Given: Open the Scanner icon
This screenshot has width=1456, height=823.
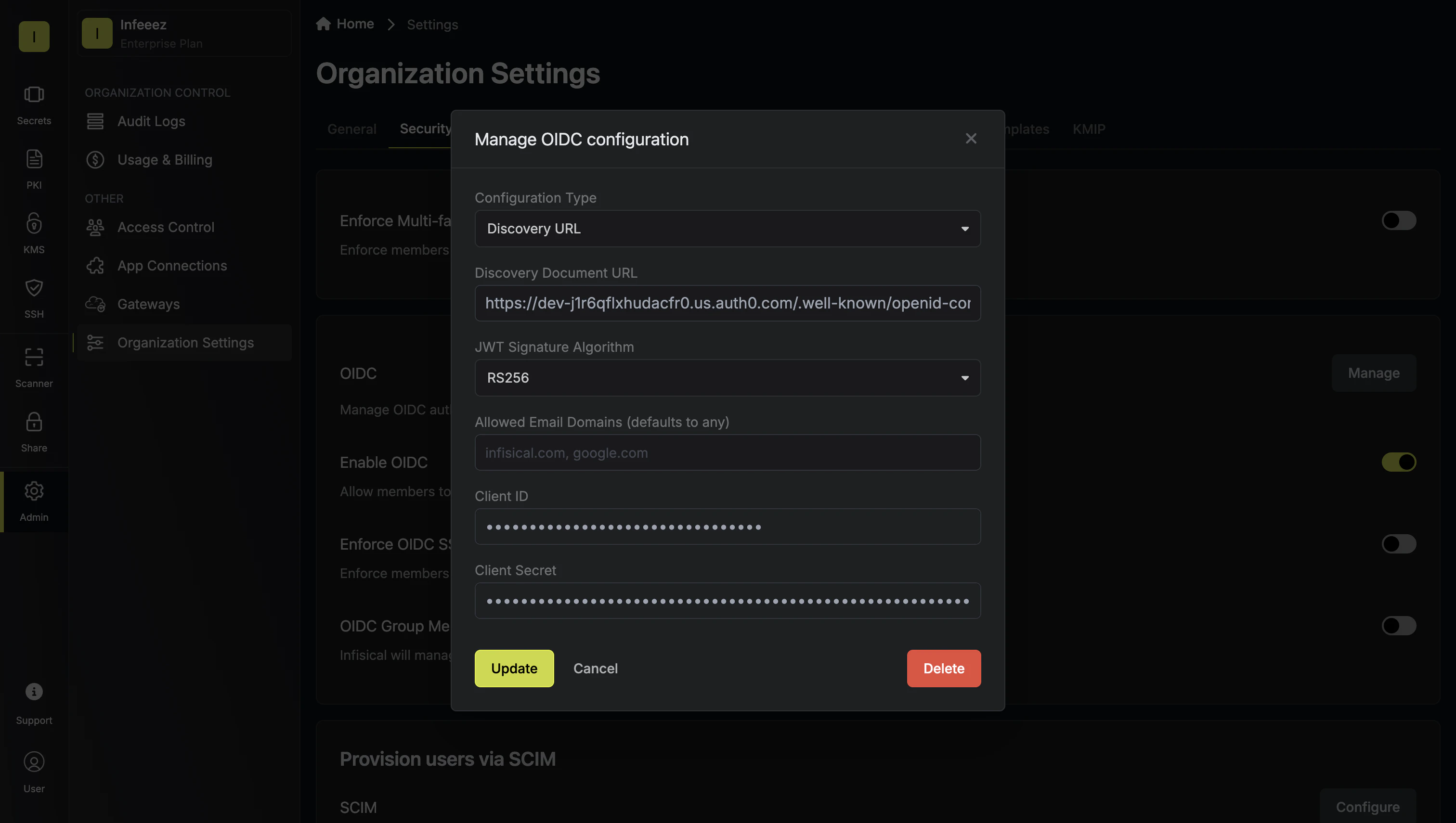Looking at the screenshot, I should pyautogui.click(x=34, y=357).
